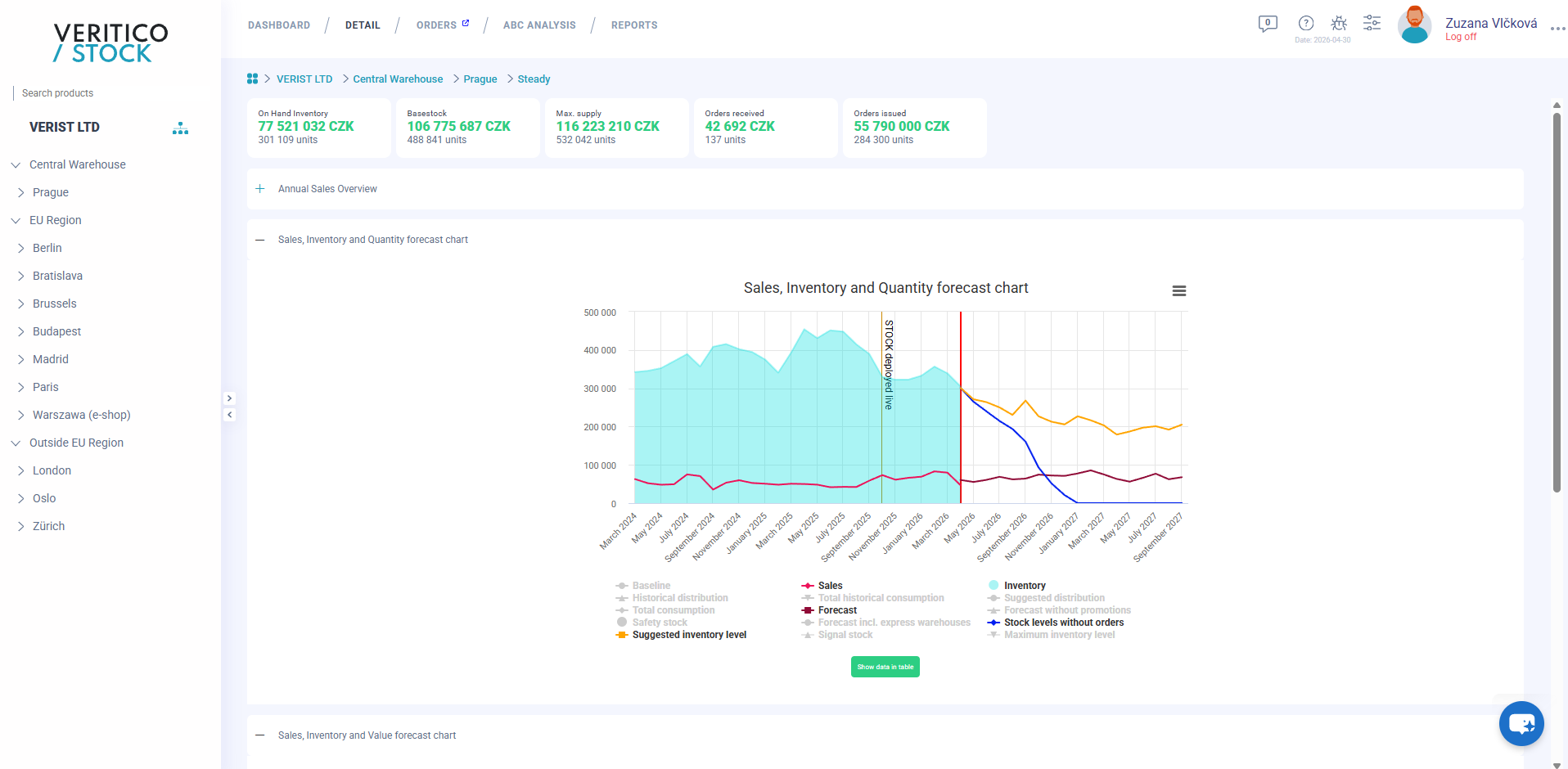The height and width of the screenshot is (769, 1568).
Task: Click the On Hand Inventory card
Action: click(x=319, y=128)
